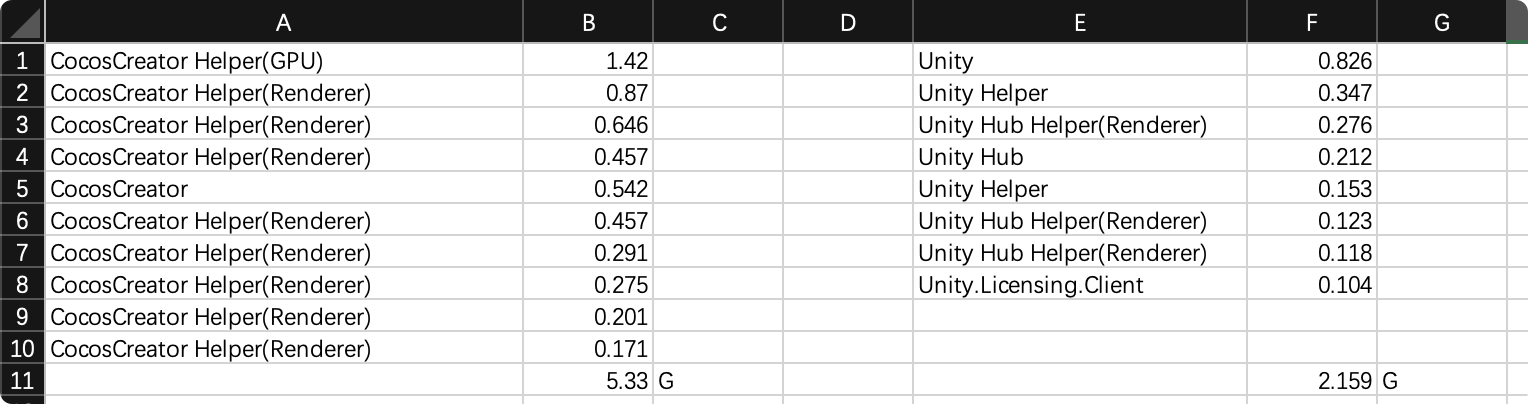Click the row 5 header number

(22, 189)
